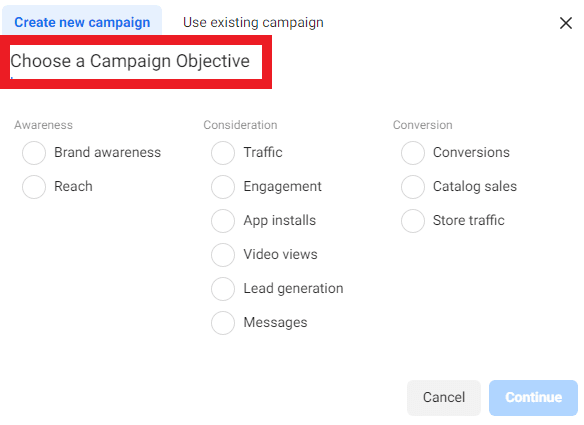Click the Continue button
The image size is (584, 425).
(533, 397)
